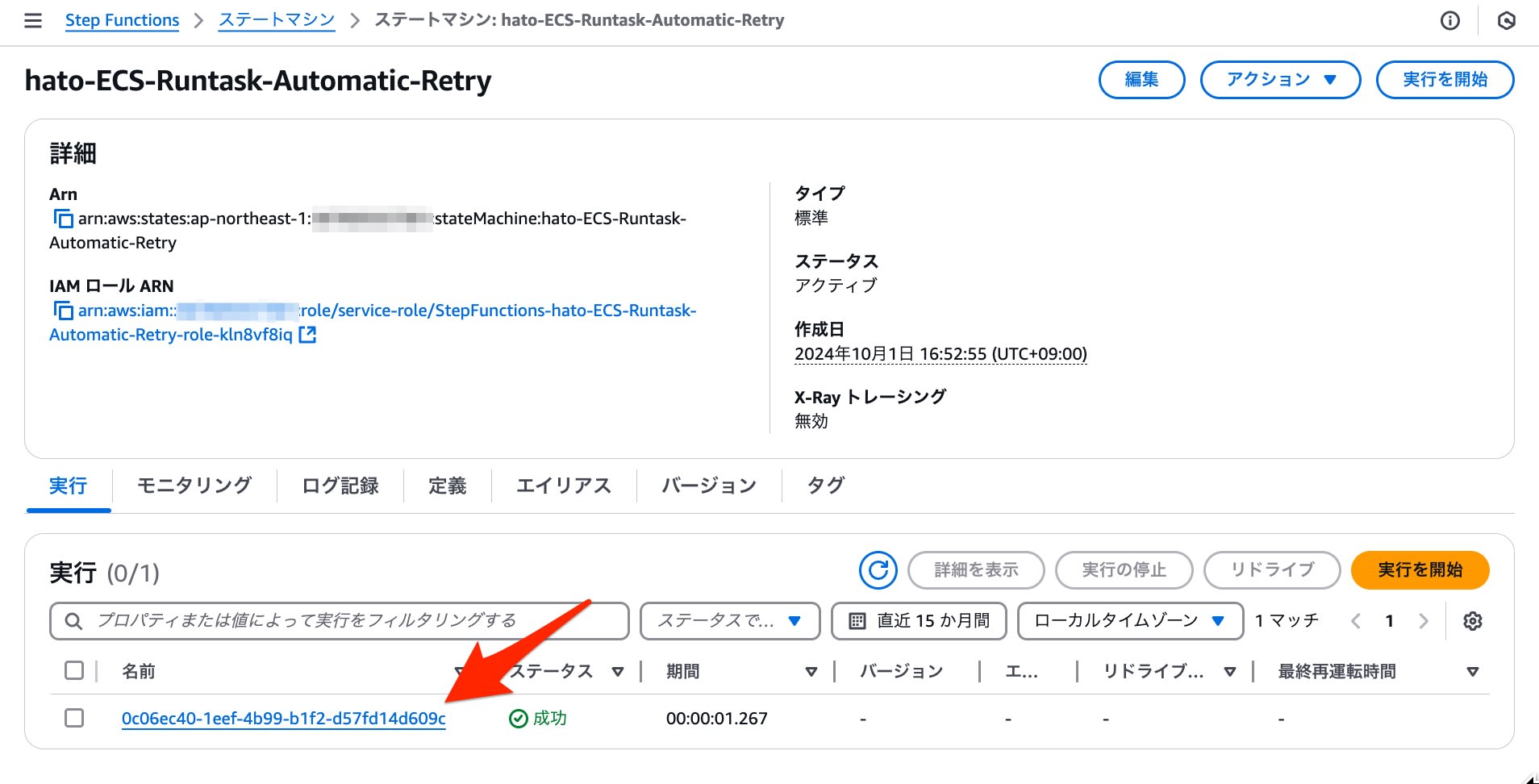This screenshot has width=1539, height=784.
Task: Copy the state machine Arn
Action: pos(63,219)
